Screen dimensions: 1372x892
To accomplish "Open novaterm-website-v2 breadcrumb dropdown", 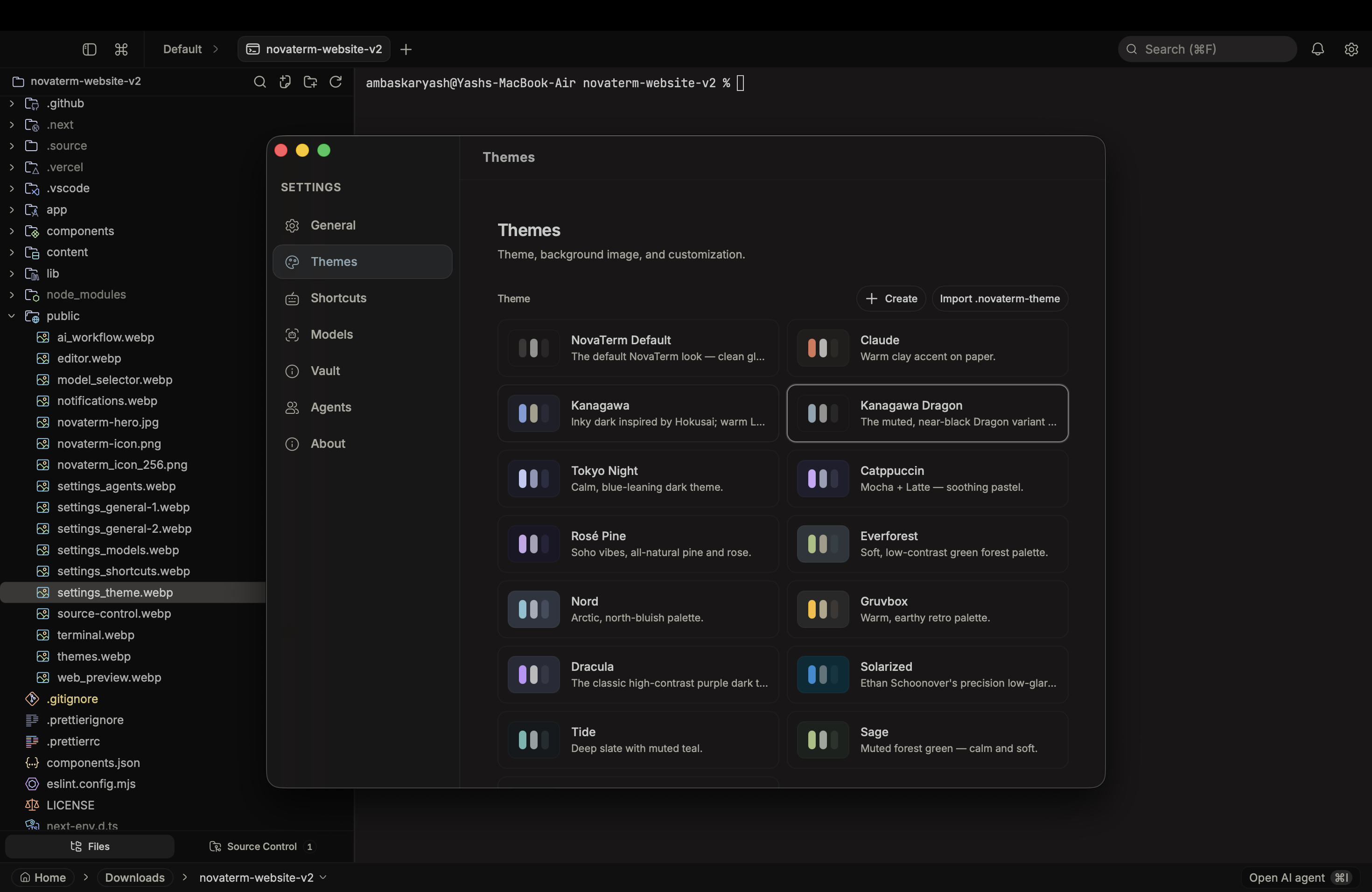I will point(323,877).
